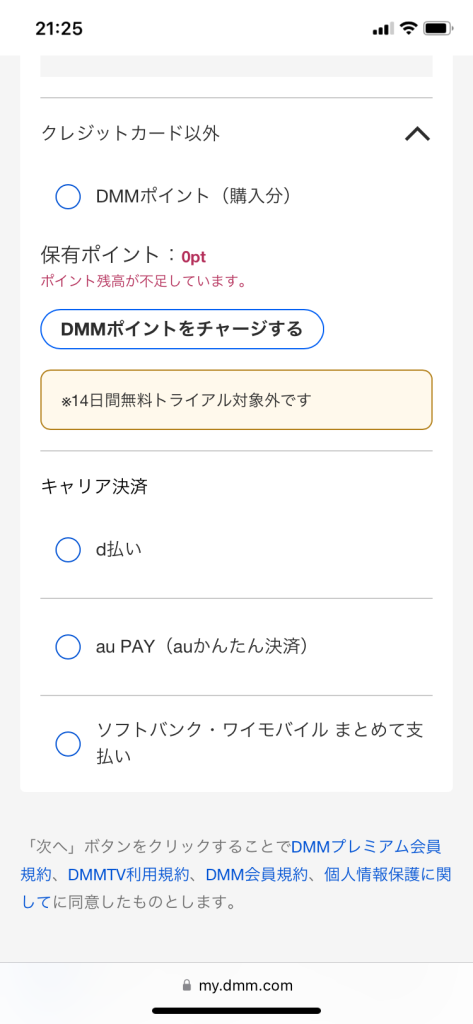Viewport: 473px width, 1024px height.
Task: Tap the home indicator bar
Action: click(236, 1010)
